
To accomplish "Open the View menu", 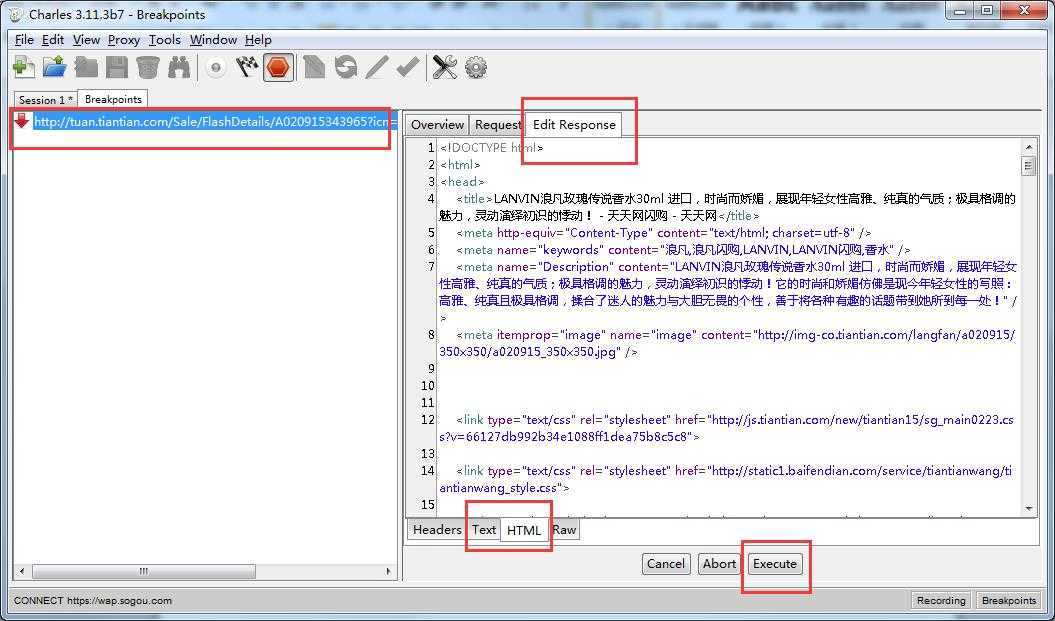I will tap(86, 40).
